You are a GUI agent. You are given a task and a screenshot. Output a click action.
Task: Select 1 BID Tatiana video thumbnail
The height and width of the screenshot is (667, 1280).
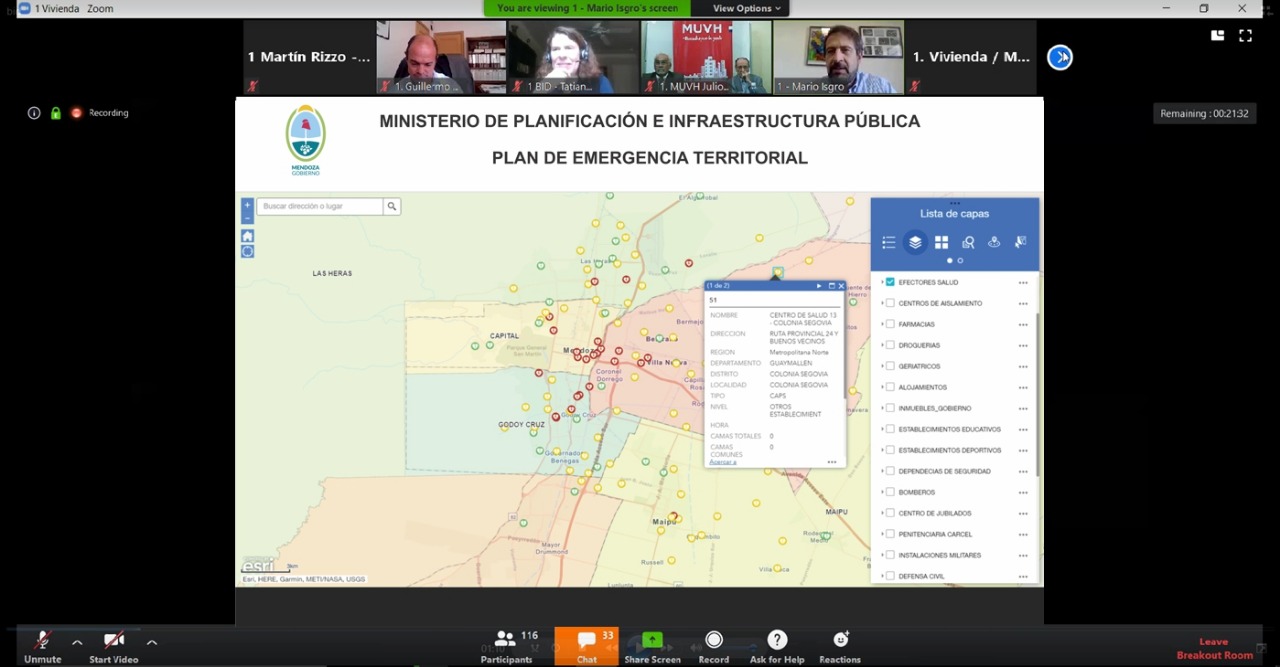(573, 57)
